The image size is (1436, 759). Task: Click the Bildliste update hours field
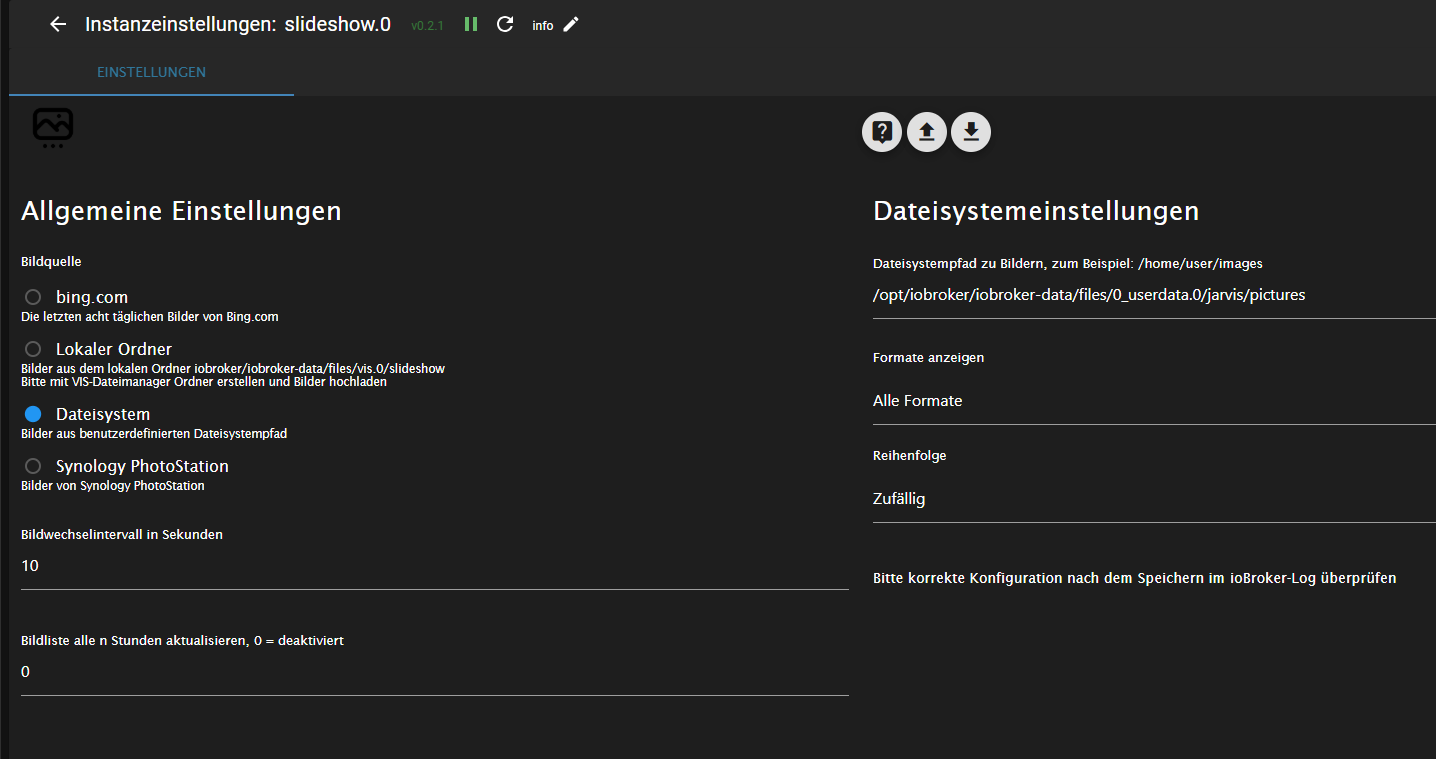(435, 672)
